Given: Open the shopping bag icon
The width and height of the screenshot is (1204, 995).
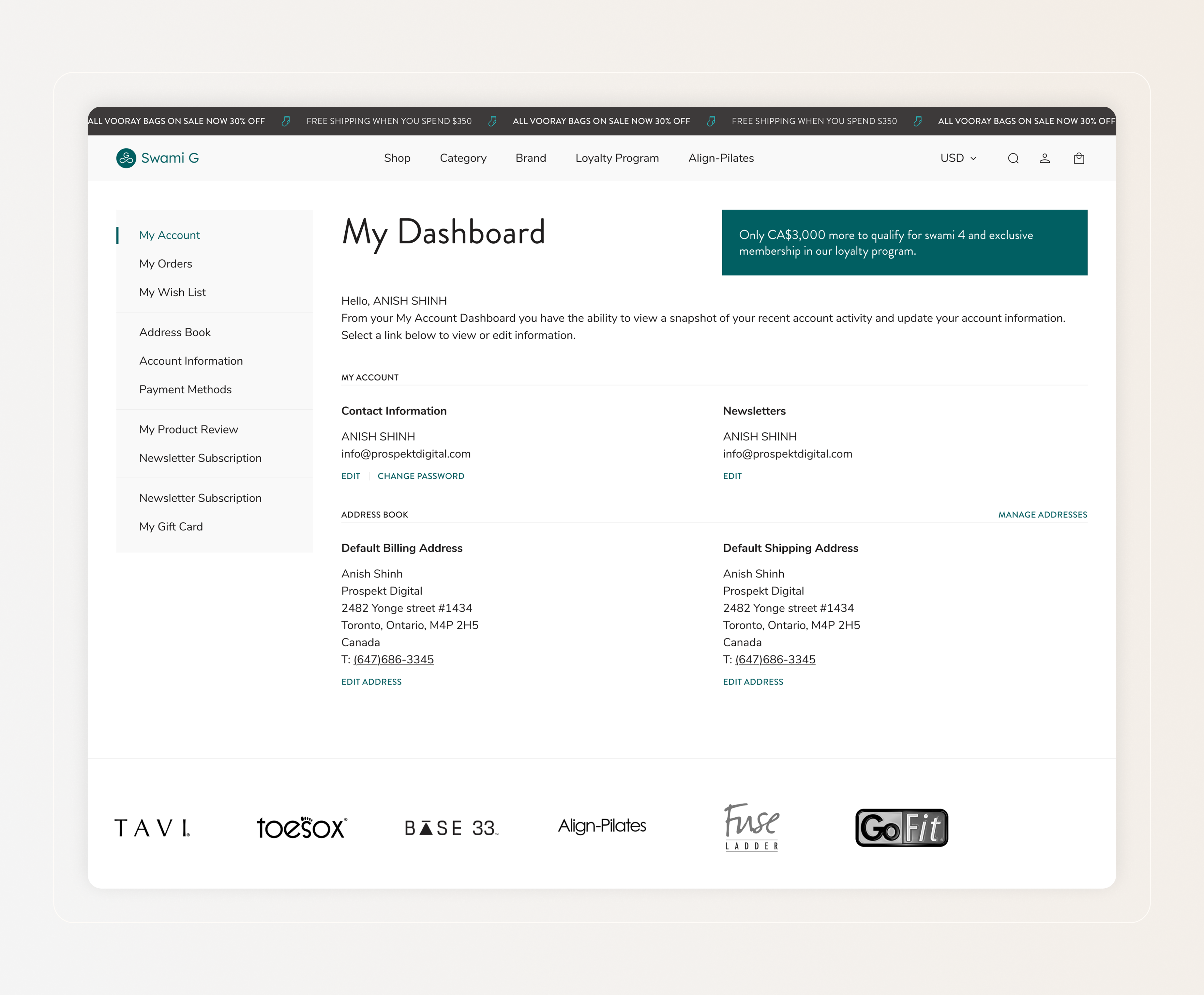Looking at the screenshot, I should click(x=1079, y=158).
